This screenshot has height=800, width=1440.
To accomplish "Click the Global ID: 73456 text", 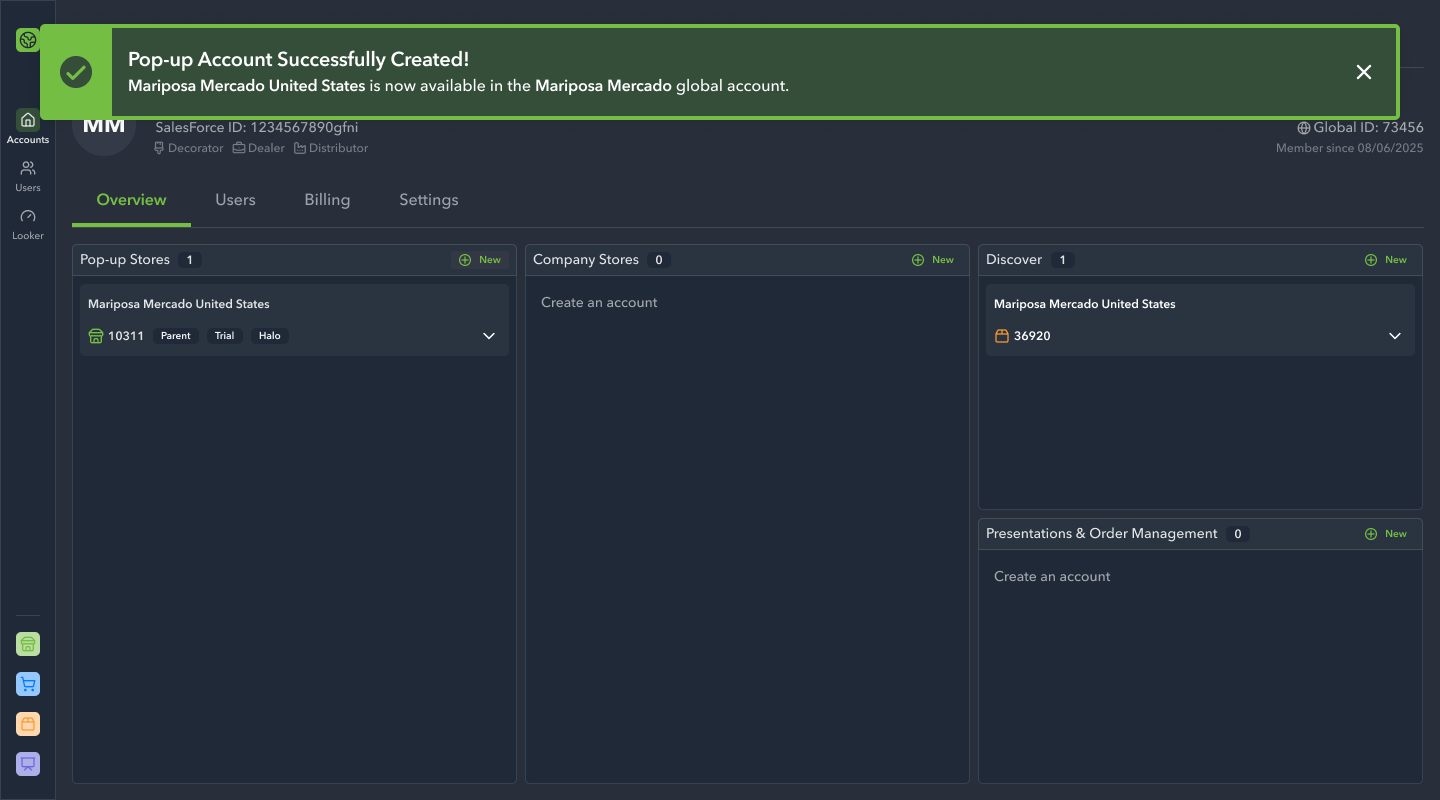I will [1368, 128].
